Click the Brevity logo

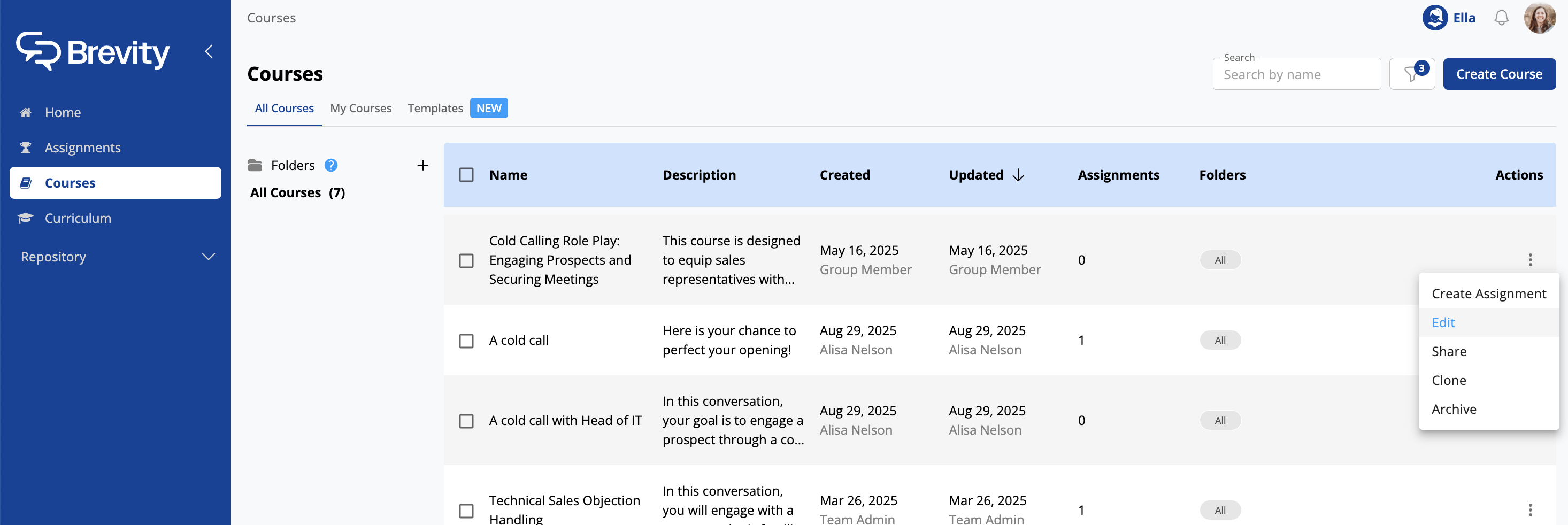click(93, 52)
